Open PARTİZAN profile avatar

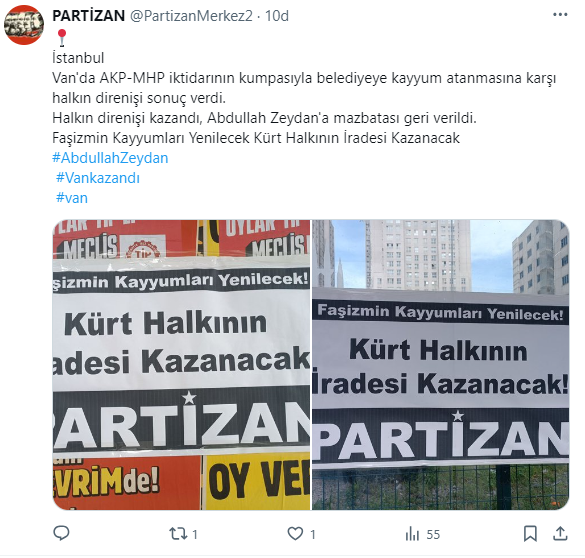point(24,25)
